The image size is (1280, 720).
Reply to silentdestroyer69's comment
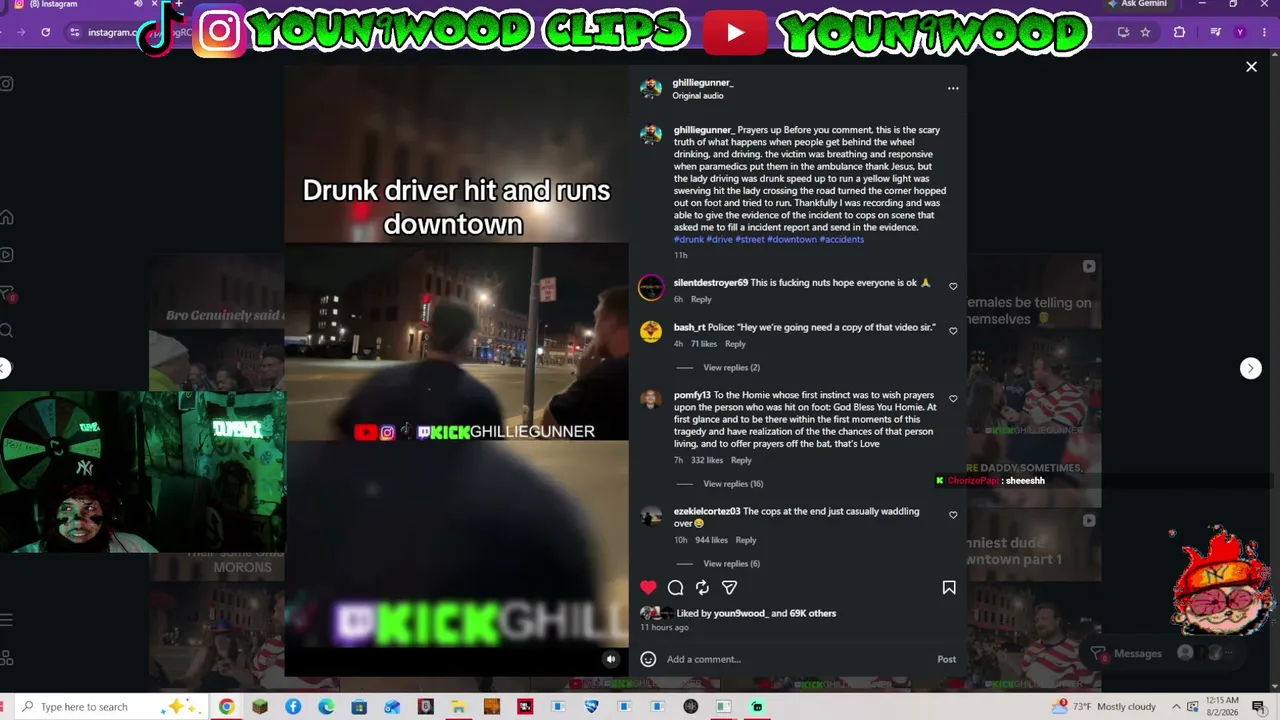[701, 299]
